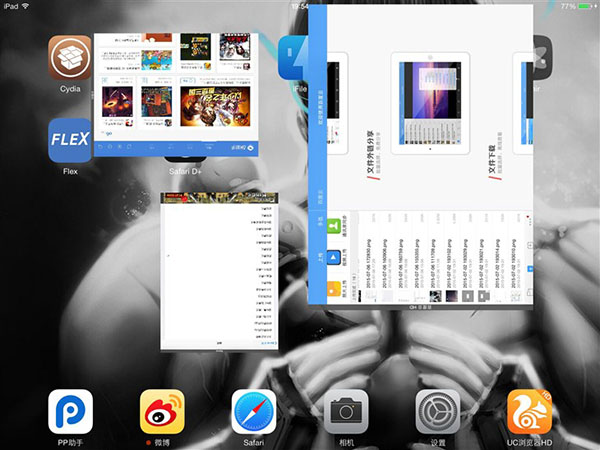Viewport: 600px width, 450px height.
Task: Launch Safari from the dock
Action: 254,411
